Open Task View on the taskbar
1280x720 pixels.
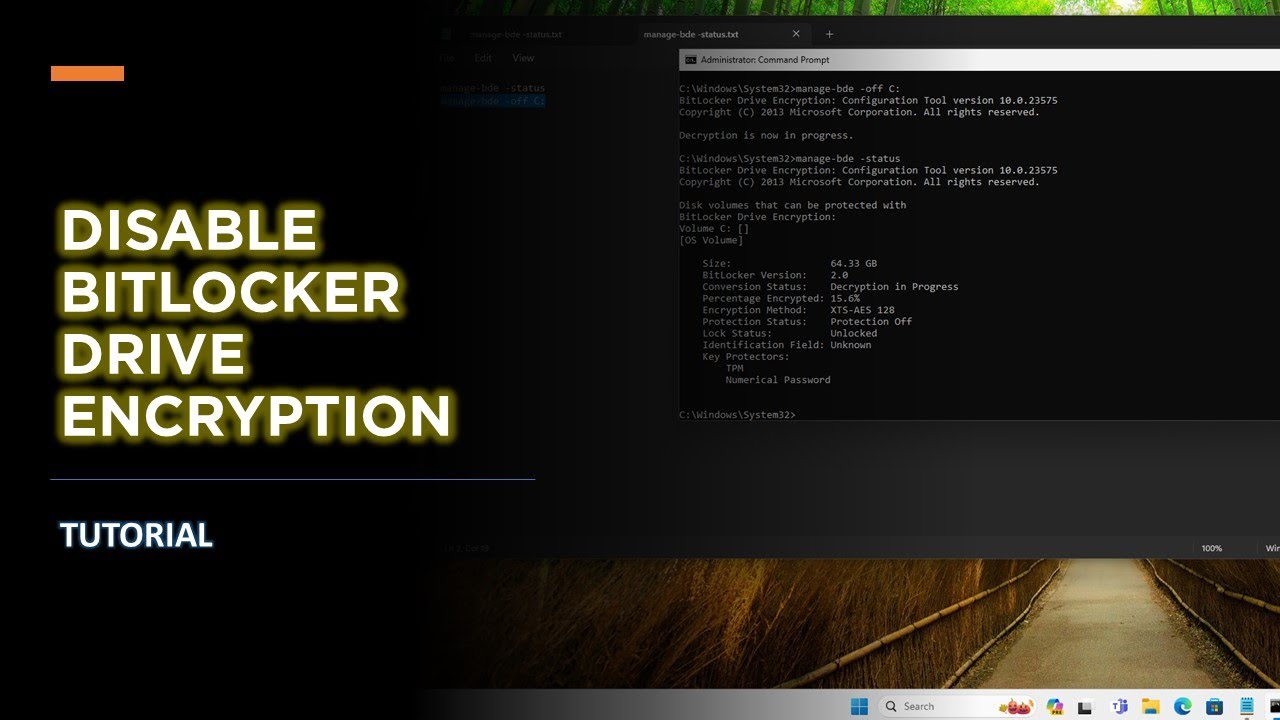(1086, 706)
